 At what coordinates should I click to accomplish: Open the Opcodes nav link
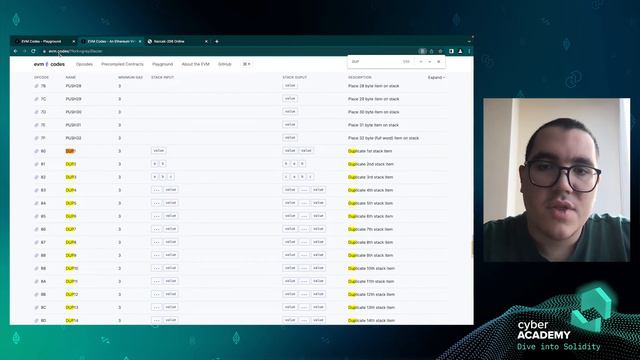pyautogui.click(x=84, y=64)
